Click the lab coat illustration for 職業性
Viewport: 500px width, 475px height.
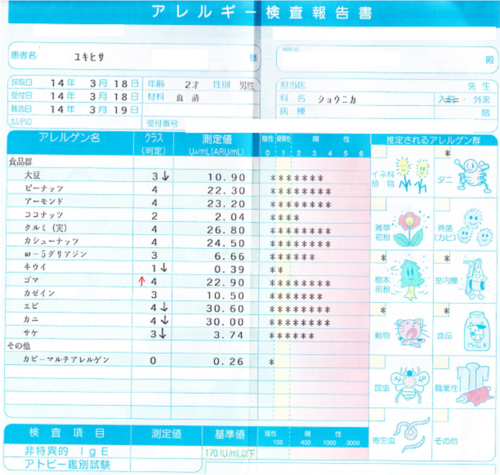coord(475,385)
